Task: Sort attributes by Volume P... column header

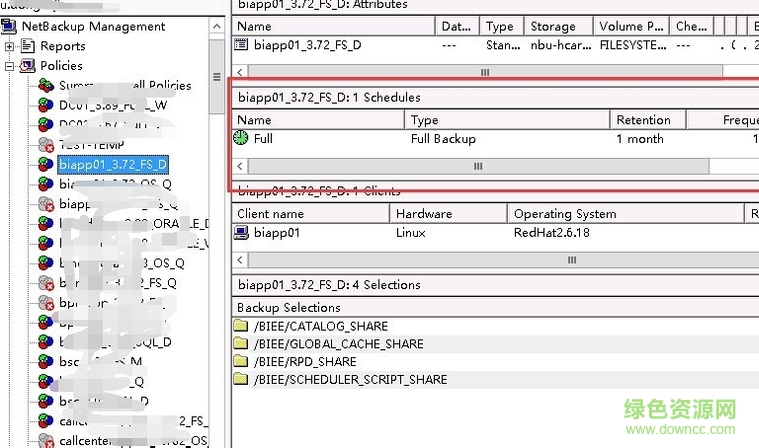Action: [632, 26]
